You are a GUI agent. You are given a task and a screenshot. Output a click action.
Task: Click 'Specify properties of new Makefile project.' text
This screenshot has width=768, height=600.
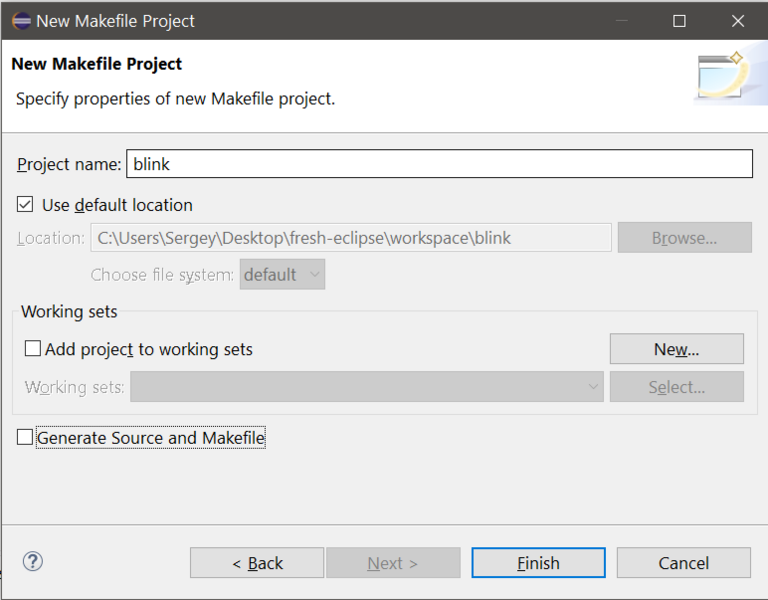(x=175, y=99)
